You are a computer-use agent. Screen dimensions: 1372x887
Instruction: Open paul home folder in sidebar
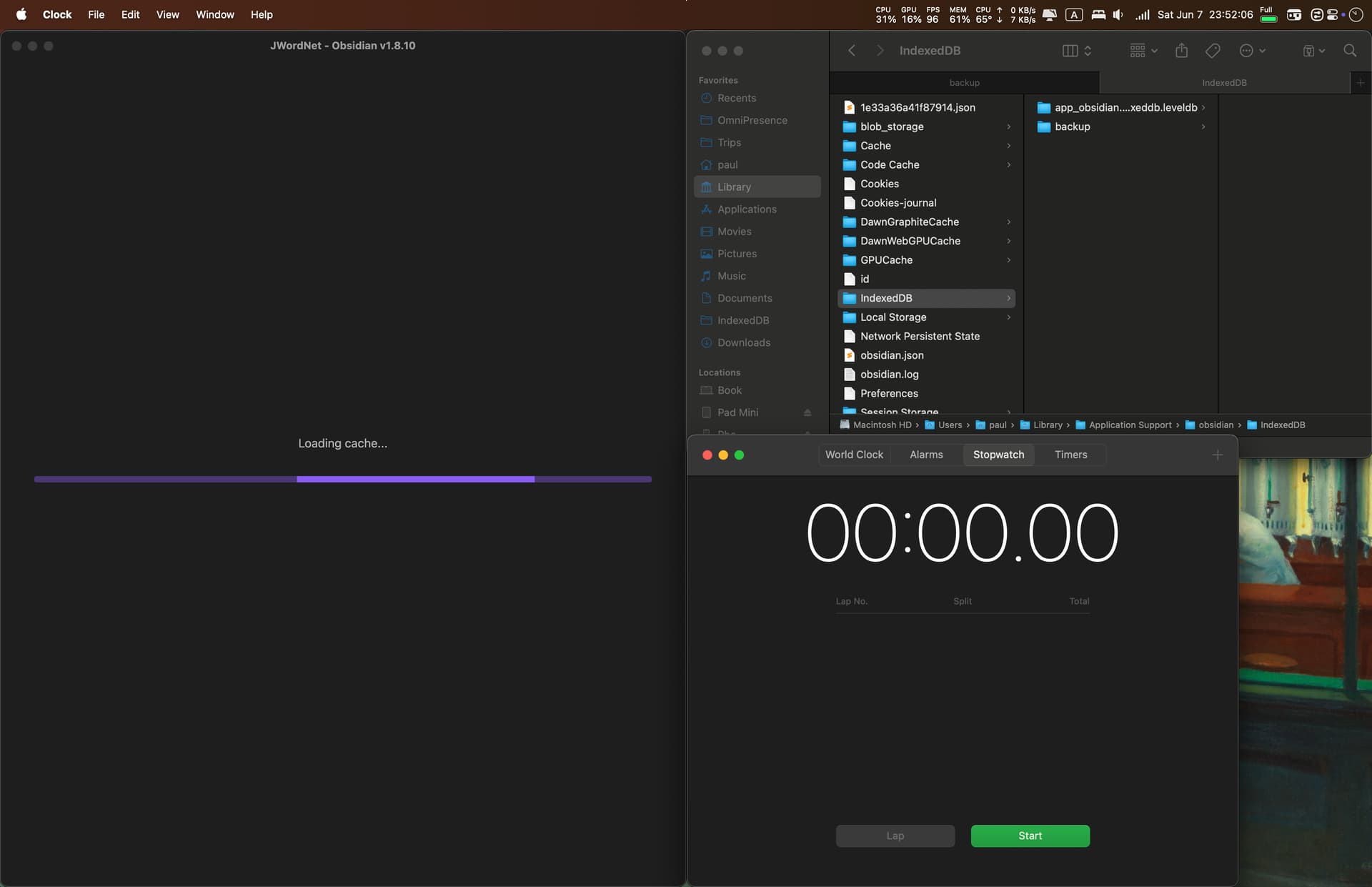[757, 164]
